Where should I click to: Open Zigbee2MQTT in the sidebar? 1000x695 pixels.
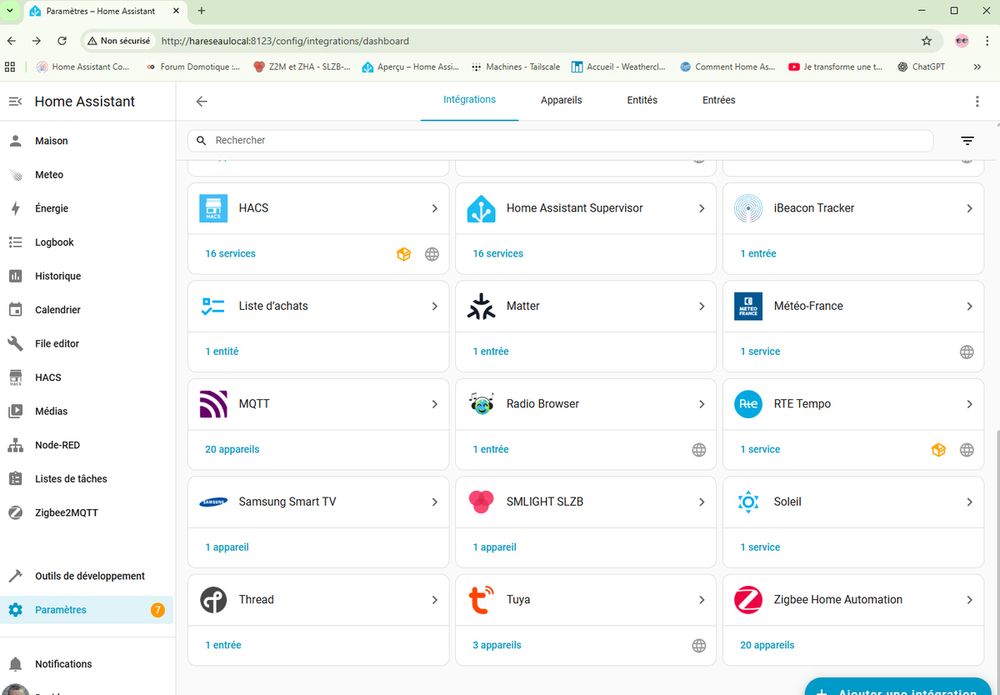(87, 513)
